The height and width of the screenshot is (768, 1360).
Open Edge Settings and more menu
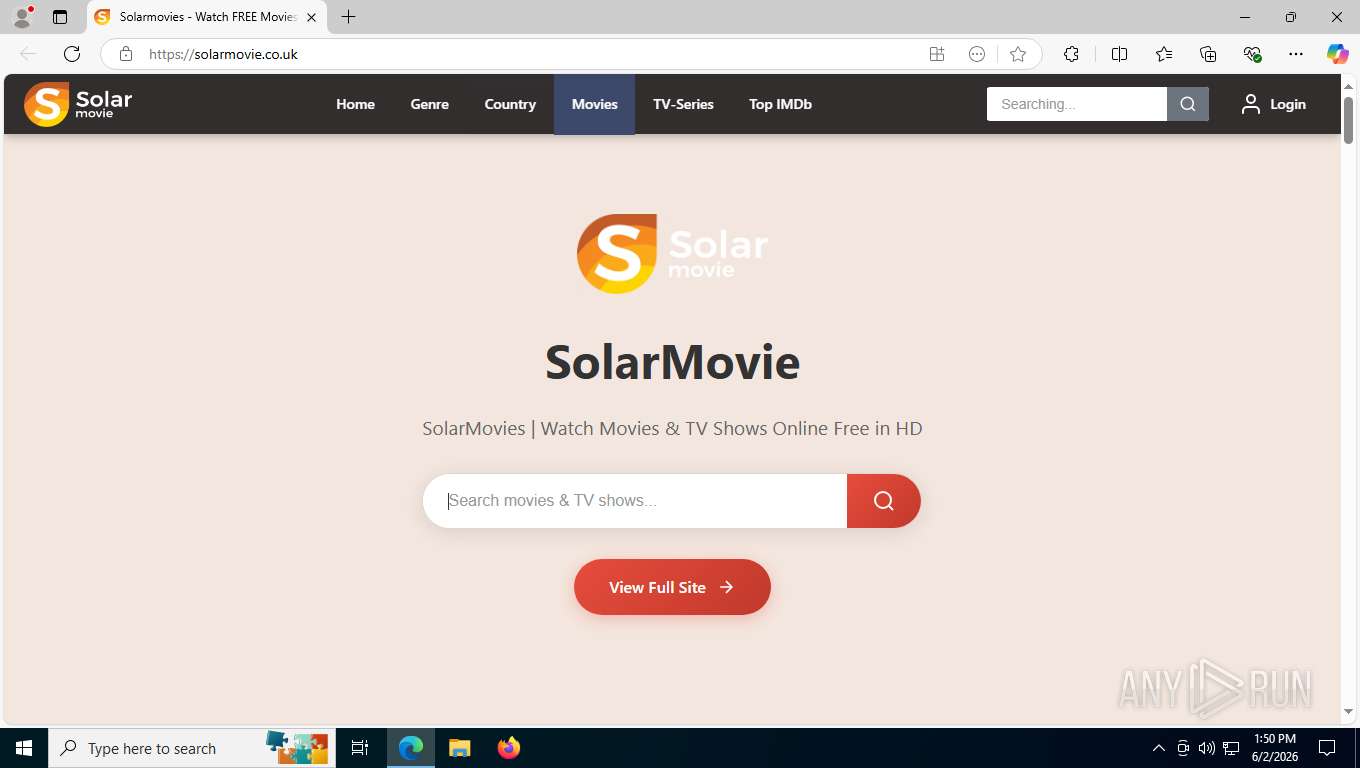pos(1296,54)
